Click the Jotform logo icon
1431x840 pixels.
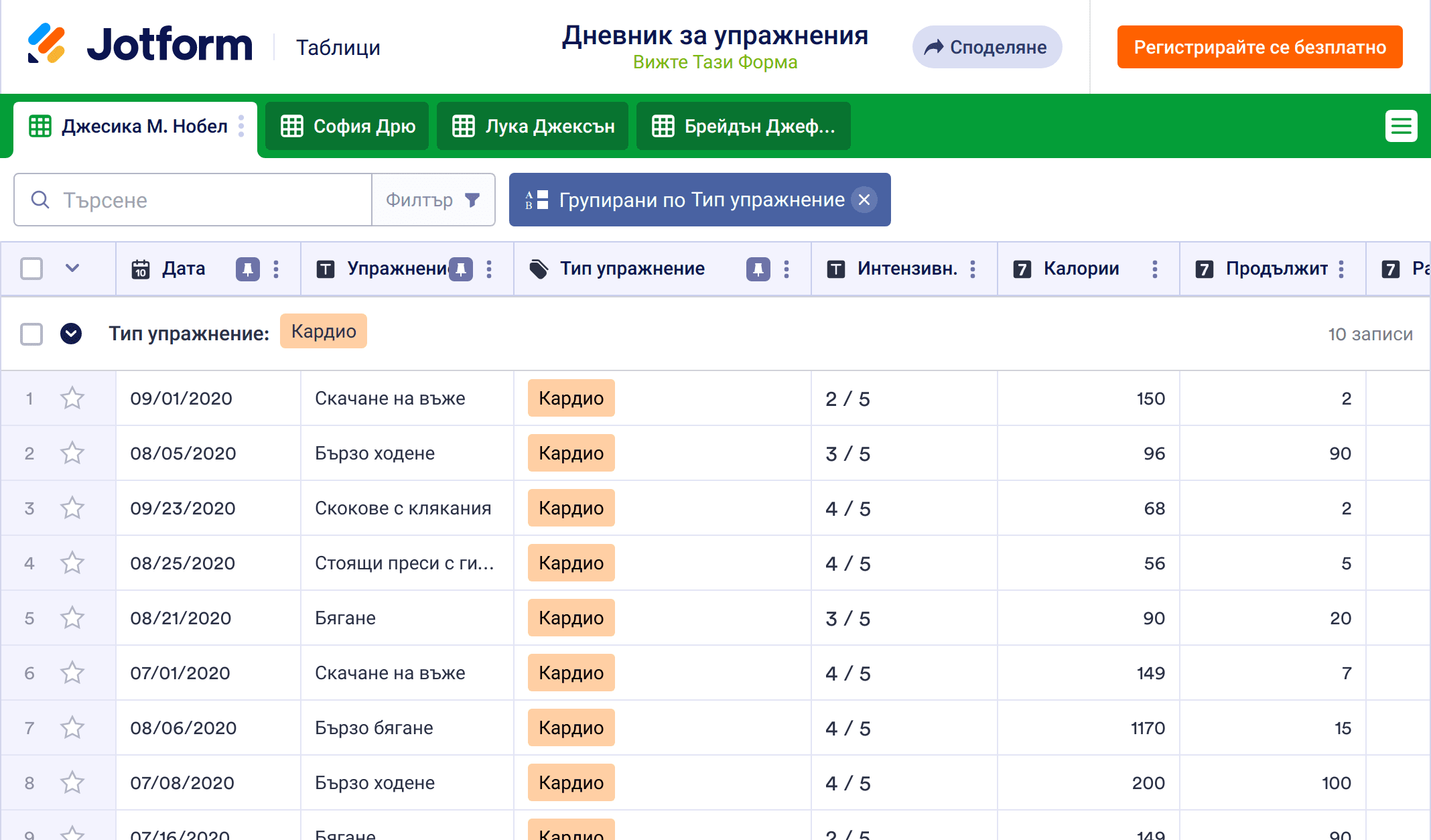(46, 44)
